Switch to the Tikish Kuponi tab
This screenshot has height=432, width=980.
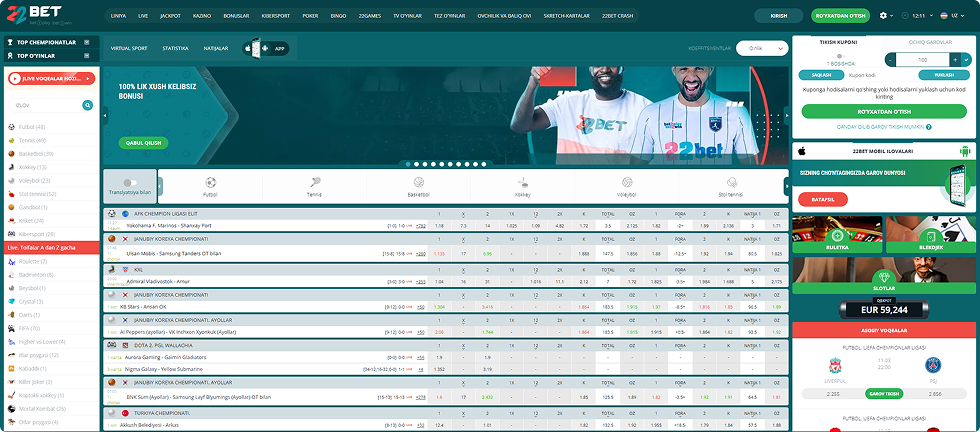click(838, 43)
